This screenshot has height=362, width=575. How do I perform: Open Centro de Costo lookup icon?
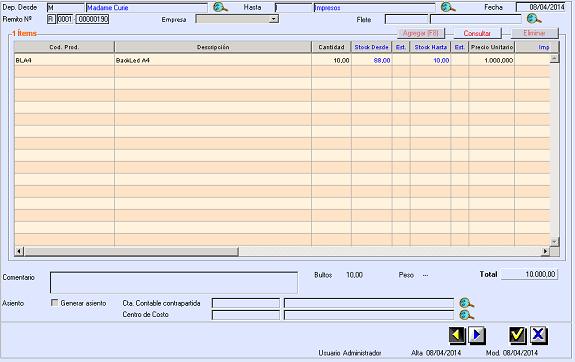point(466,315)
